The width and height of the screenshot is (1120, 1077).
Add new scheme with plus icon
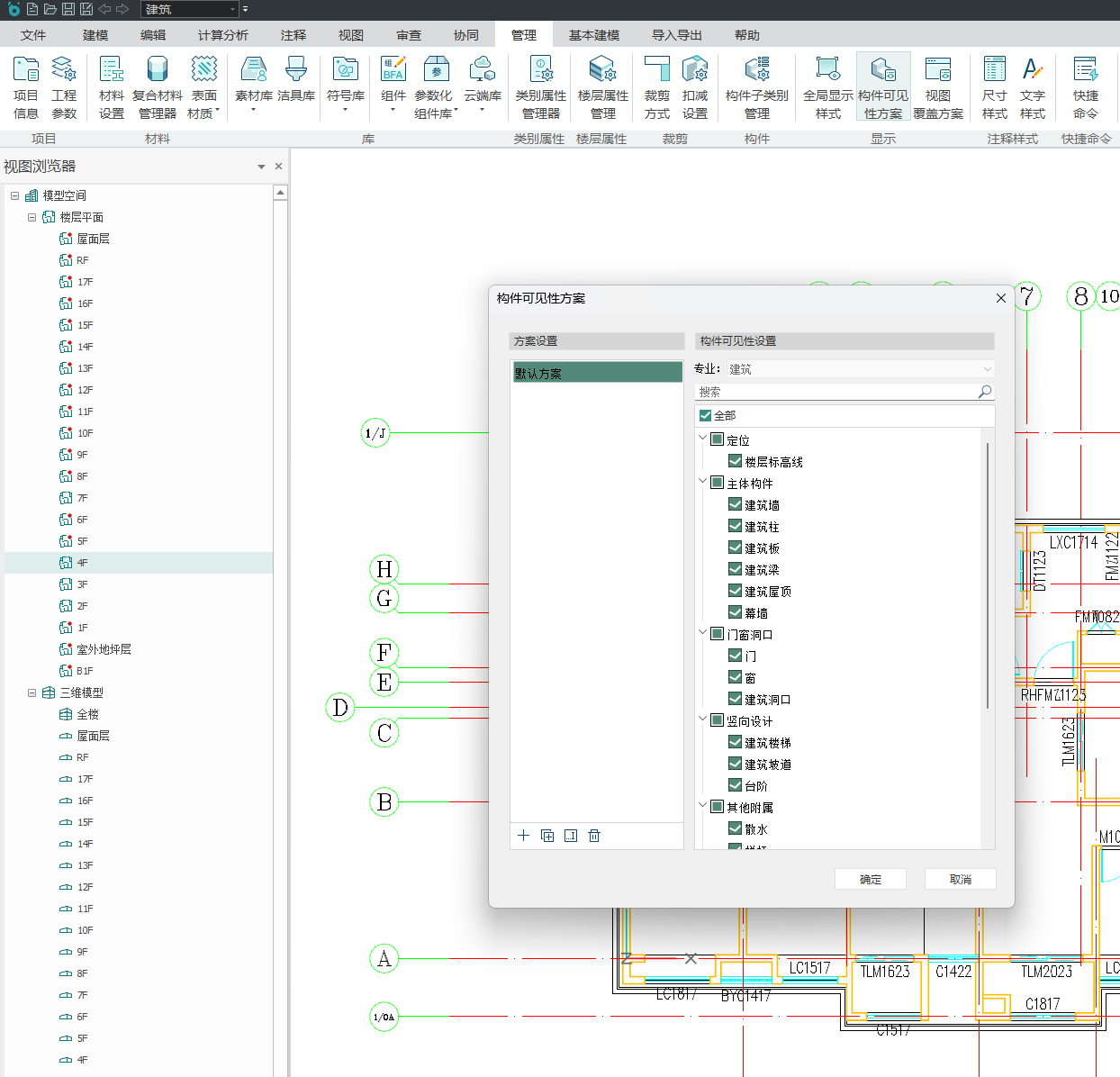click(x=523, y=836)
